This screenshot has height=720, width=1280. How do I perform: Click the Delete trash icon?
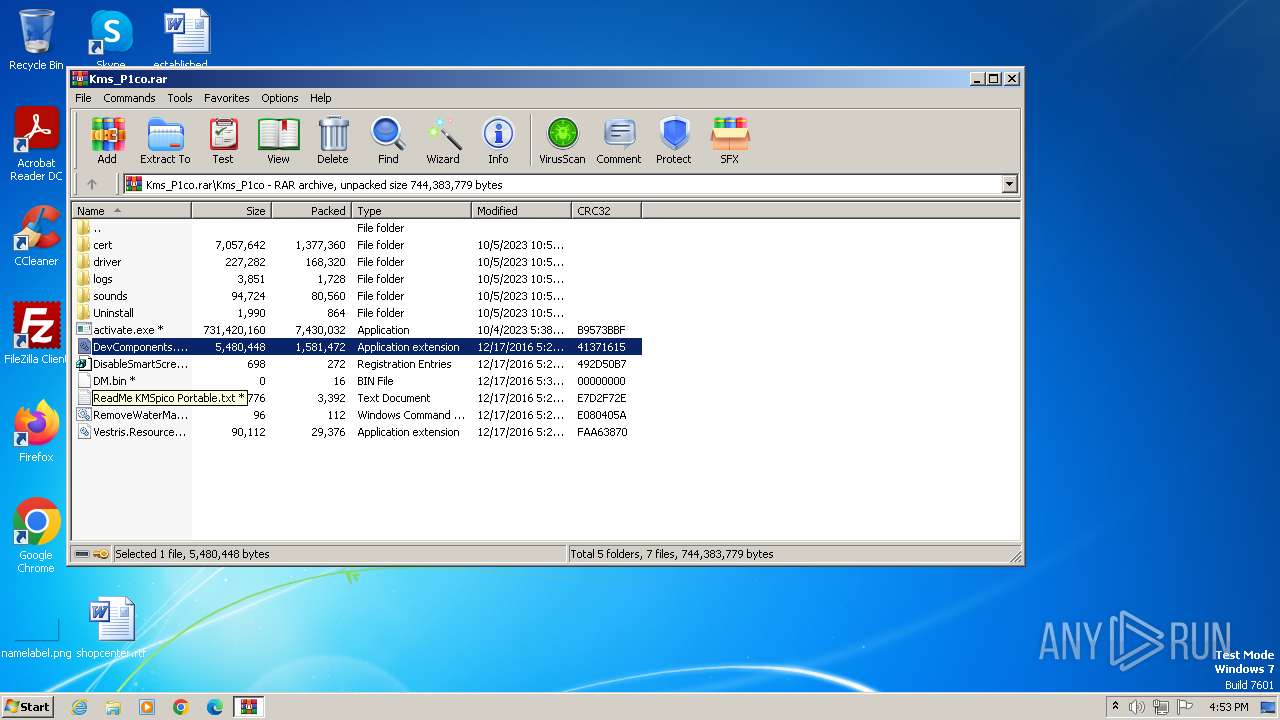tap(333, 140)
